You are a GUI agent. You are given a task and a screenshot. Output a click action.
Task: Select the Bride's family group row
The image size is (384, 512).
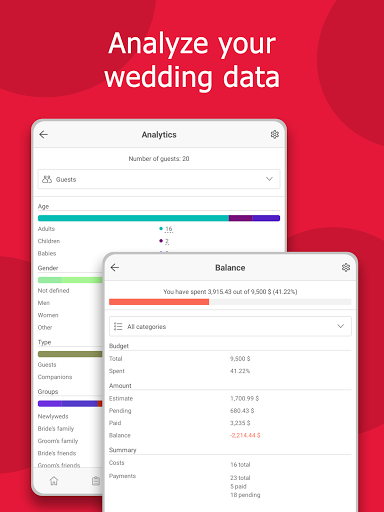coord(56,429)
